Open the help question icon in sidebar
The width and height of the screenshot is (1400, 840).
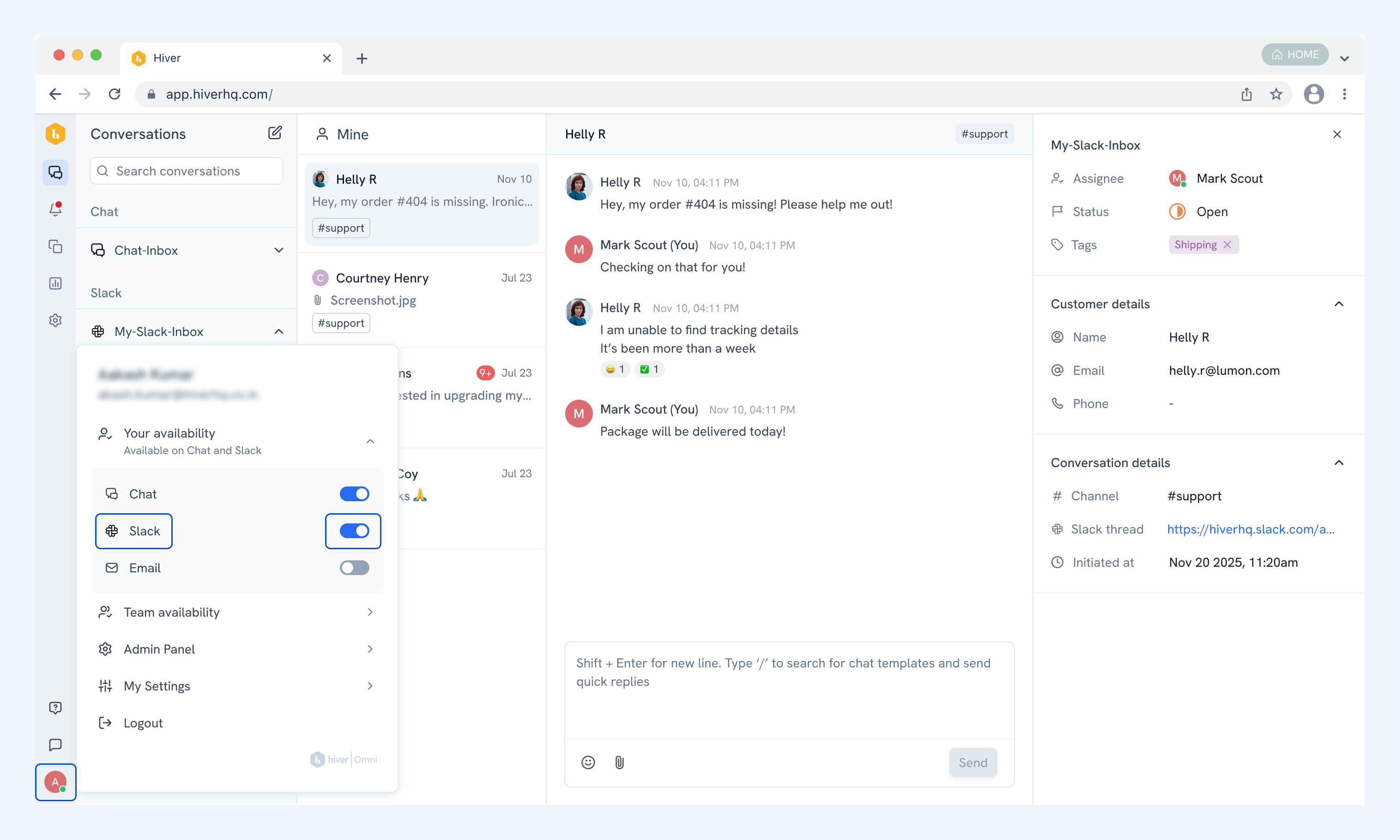(55, 708)
